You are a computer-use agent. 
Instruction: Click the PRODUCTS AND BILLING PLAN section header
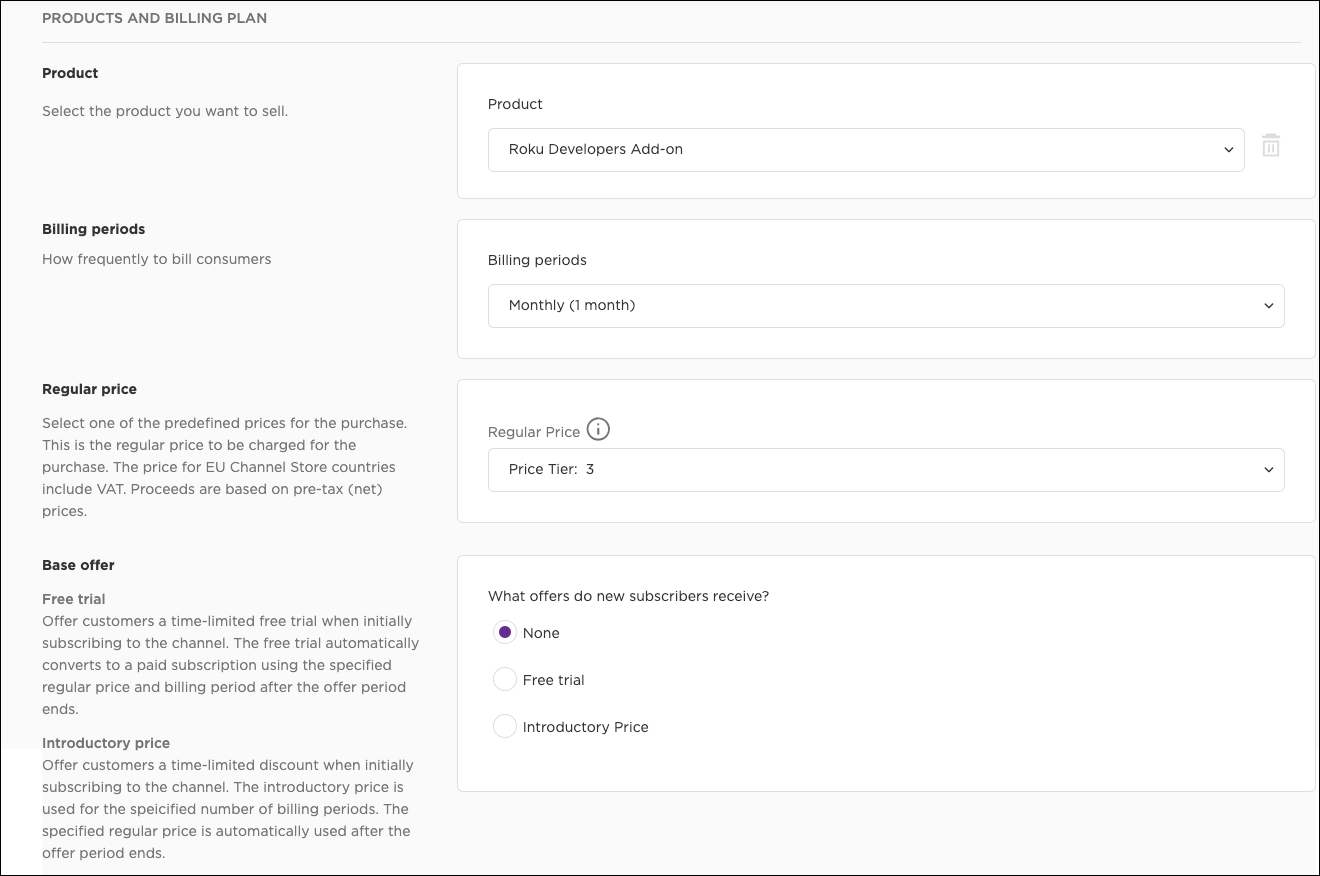154,18
